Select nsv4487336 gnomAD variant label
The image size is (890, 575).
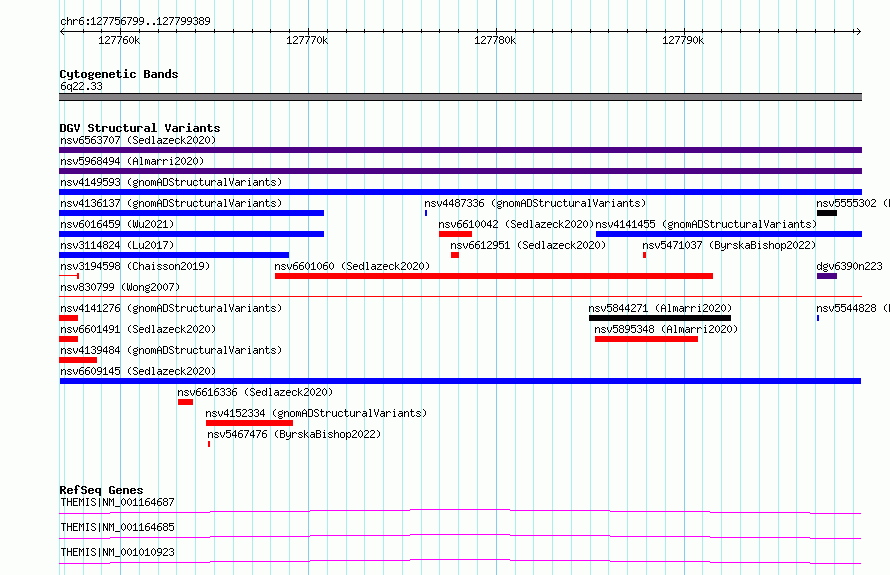pyautogui.click(x=535, y=203)
